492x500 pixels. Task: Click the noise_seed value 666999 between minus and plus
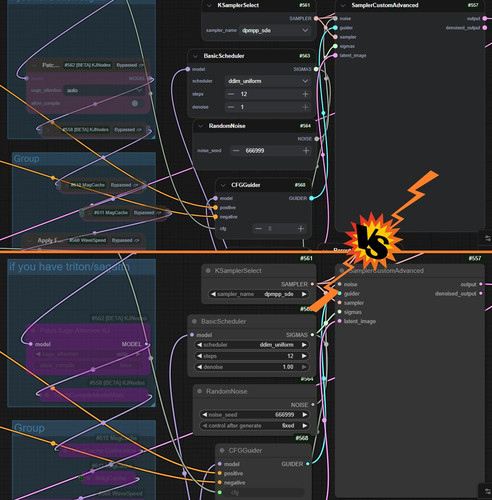(255, 151)
